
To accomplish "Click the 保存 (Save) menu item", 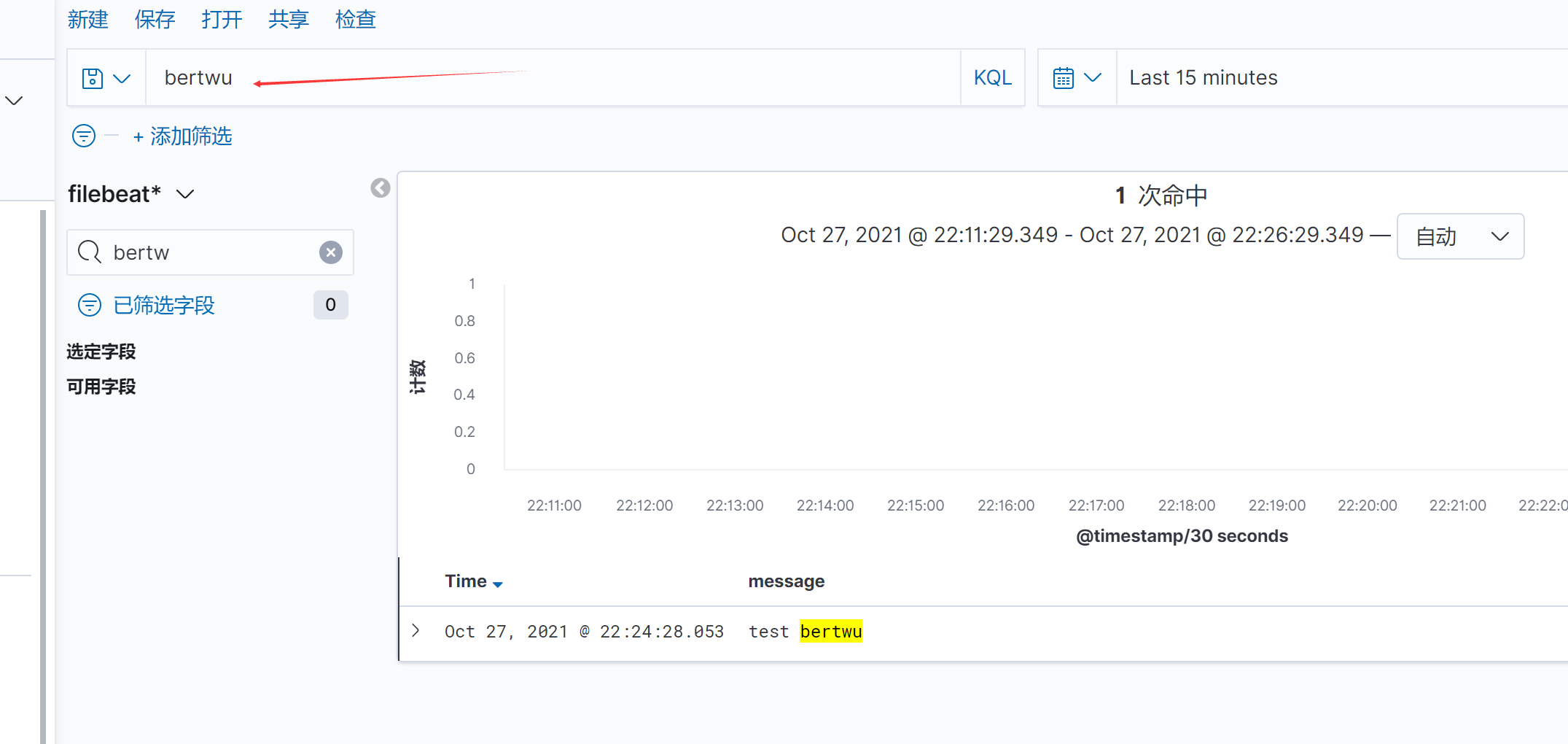I will tap(155, 19).
